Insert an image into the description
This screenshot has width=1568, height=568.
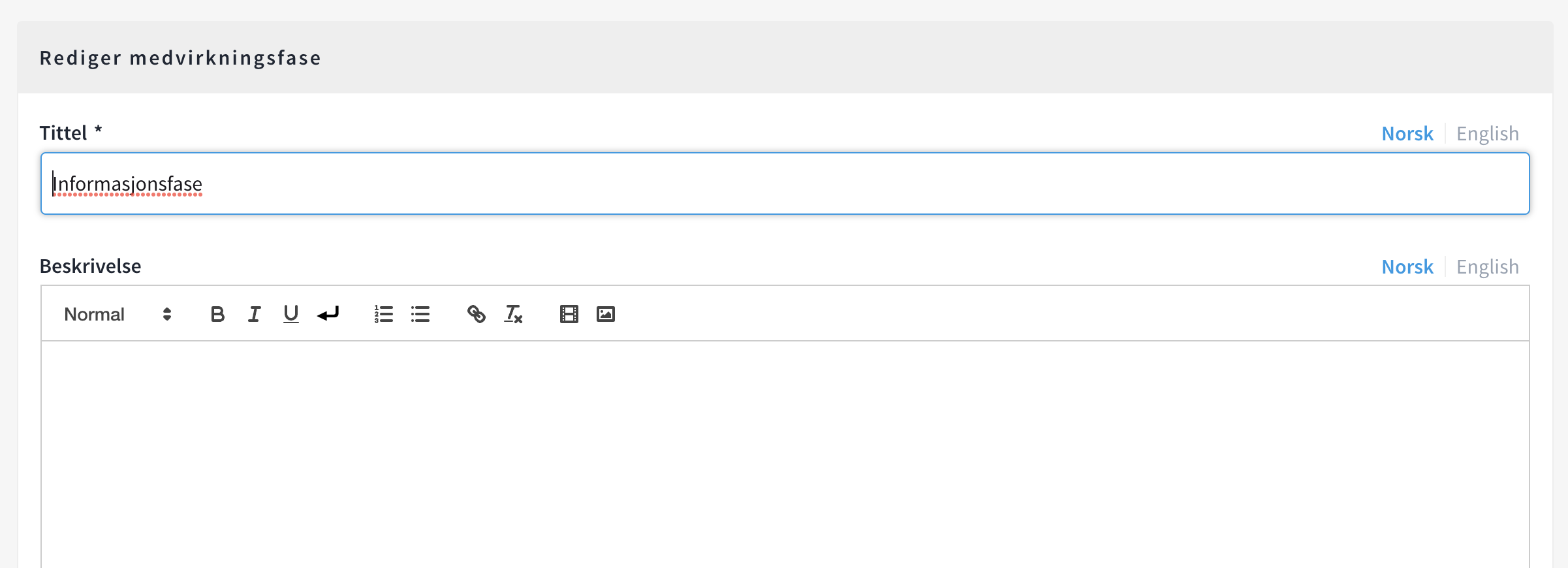[x=606, y=315]
